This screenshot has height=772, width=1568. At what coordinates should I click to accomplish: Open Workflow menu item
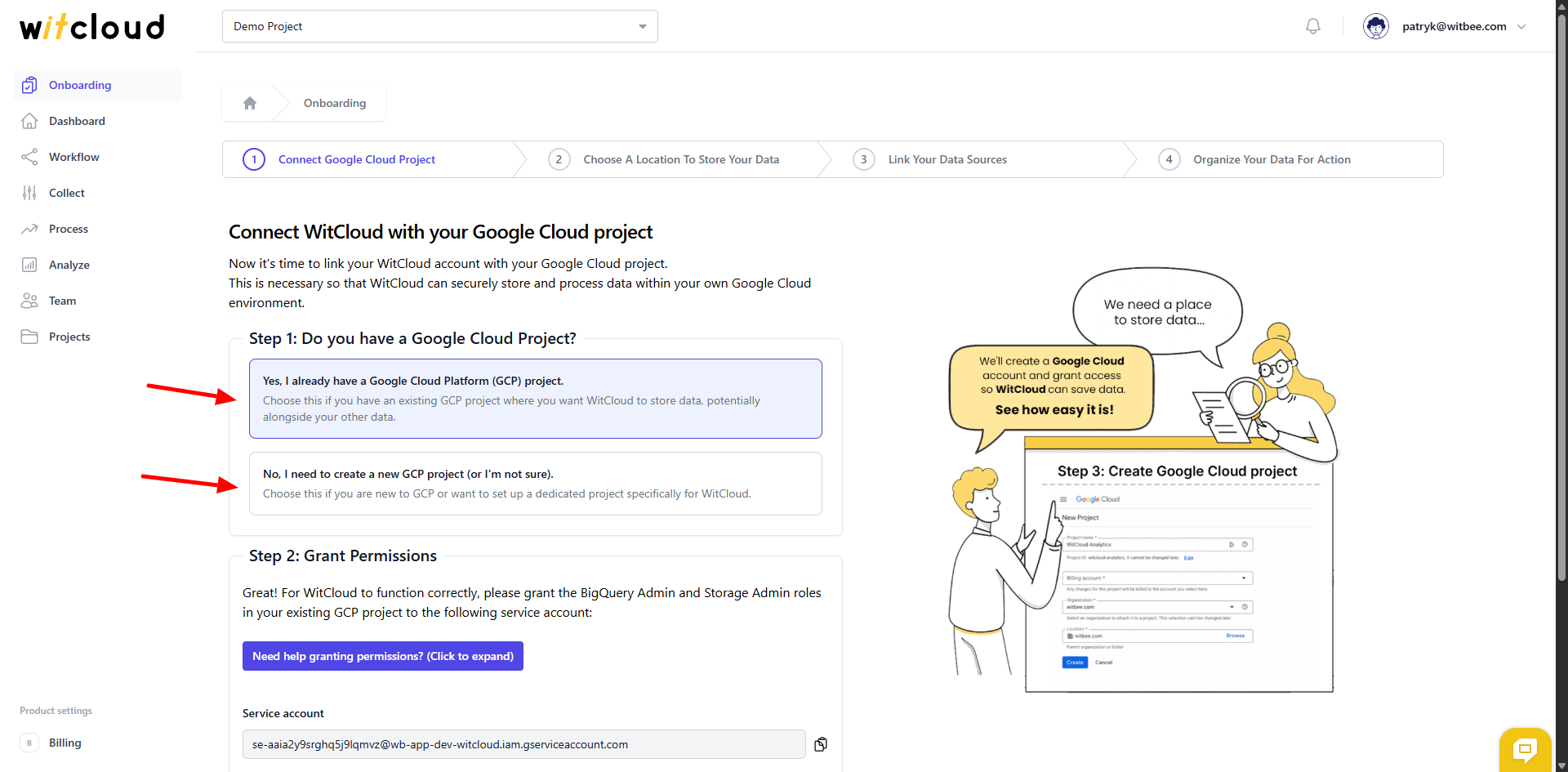98,157
